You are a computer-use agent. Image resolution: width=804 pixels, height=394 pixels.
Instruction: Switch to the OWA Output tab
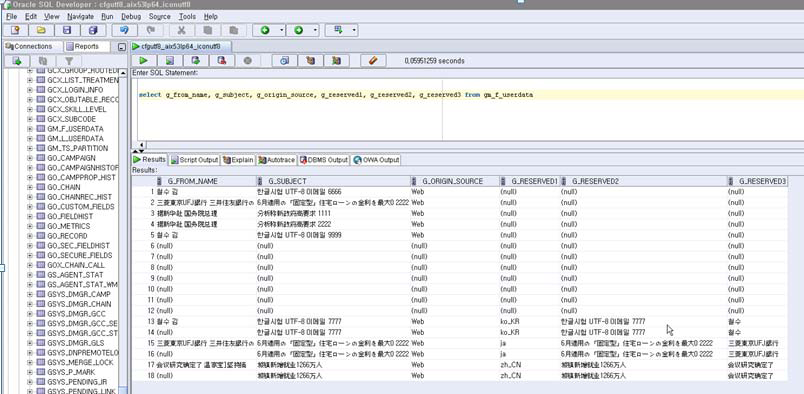pos(376,160)
